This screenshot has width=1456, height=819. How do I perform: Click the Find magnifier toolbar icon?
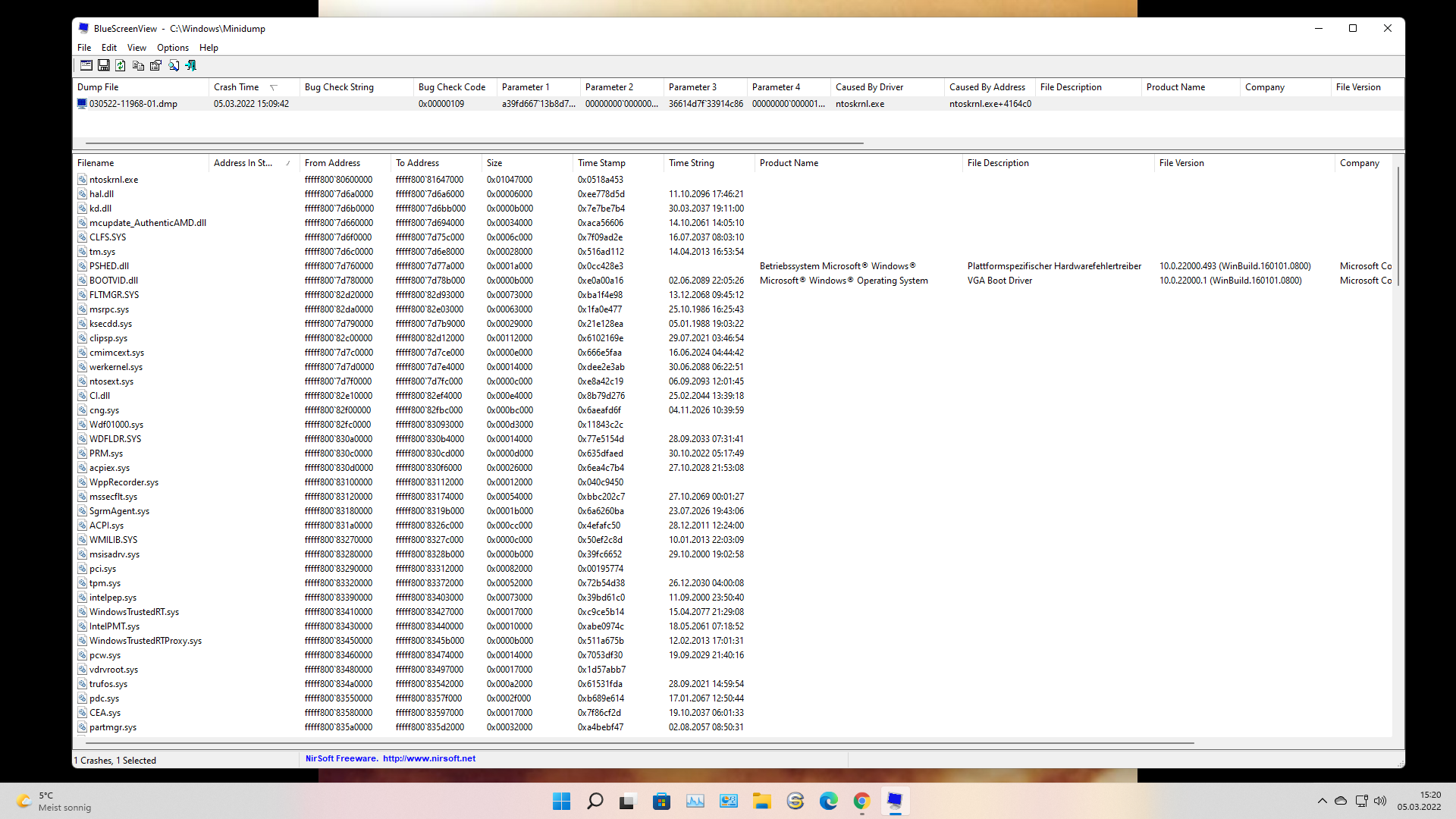[x=174, y=66]
